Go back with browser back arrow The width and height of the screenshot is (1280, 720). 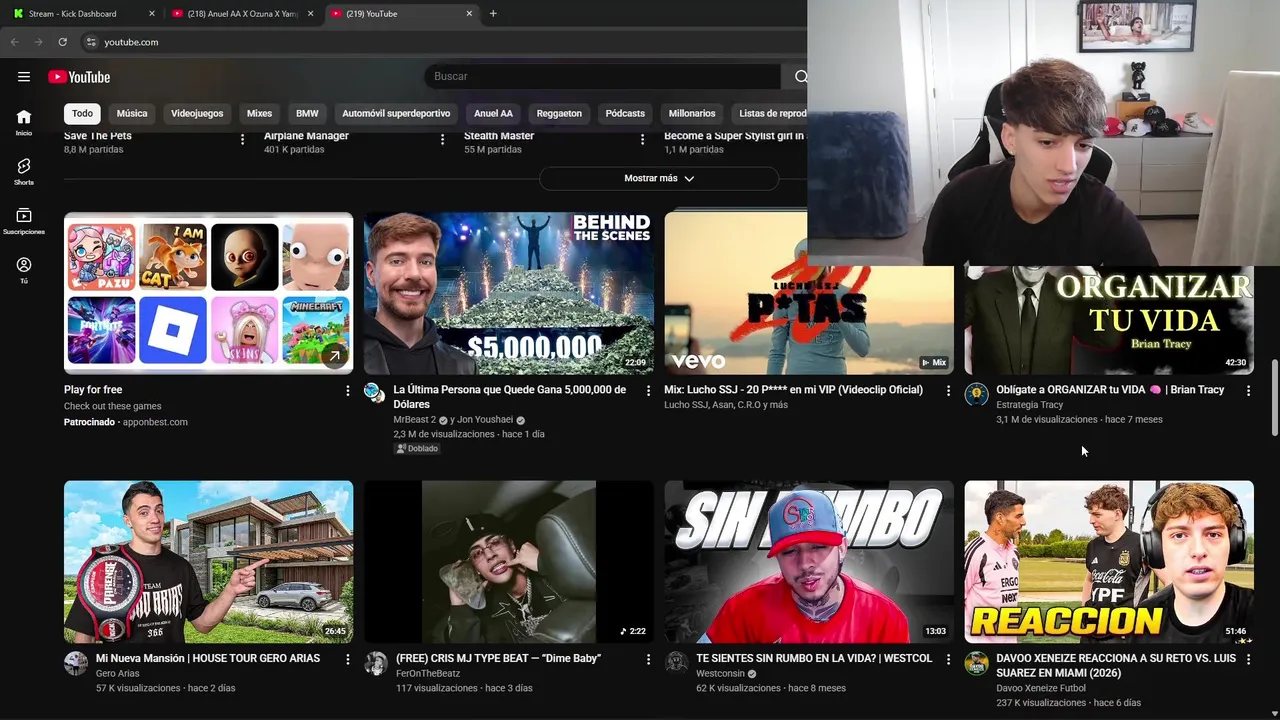[x=14, y=42]
